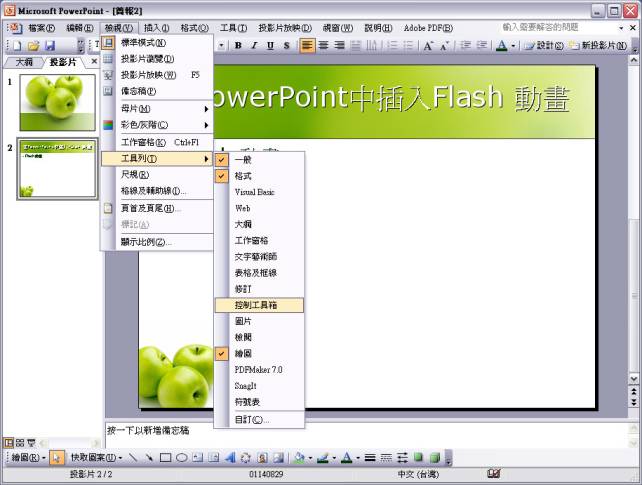
Task: Open the Arrow Style options
Action: (402, 458)
